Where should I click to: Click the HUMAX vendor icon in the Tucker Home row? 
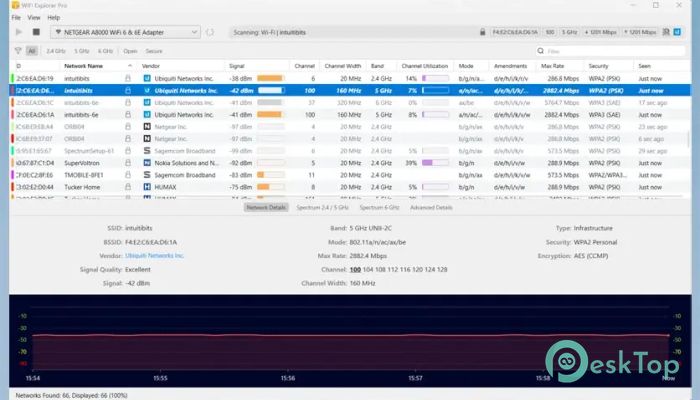point(147,187)
